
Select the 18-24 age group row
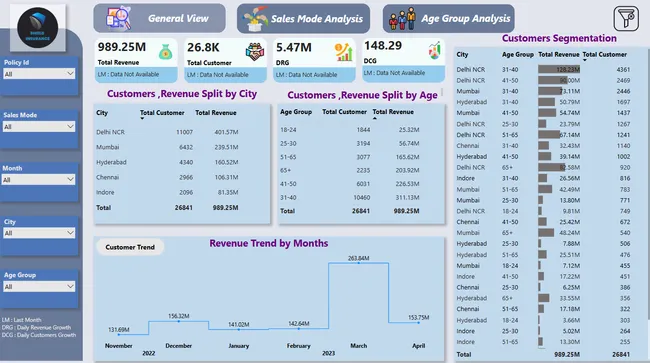point(350,130)
